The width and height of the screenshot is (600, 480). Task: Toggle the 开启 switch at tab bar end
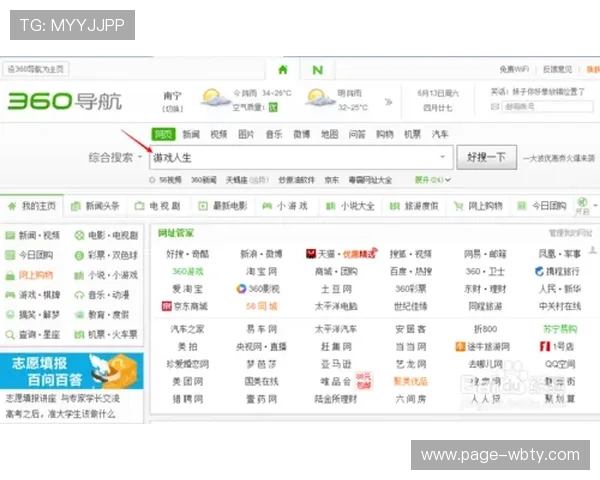point(582,206)
